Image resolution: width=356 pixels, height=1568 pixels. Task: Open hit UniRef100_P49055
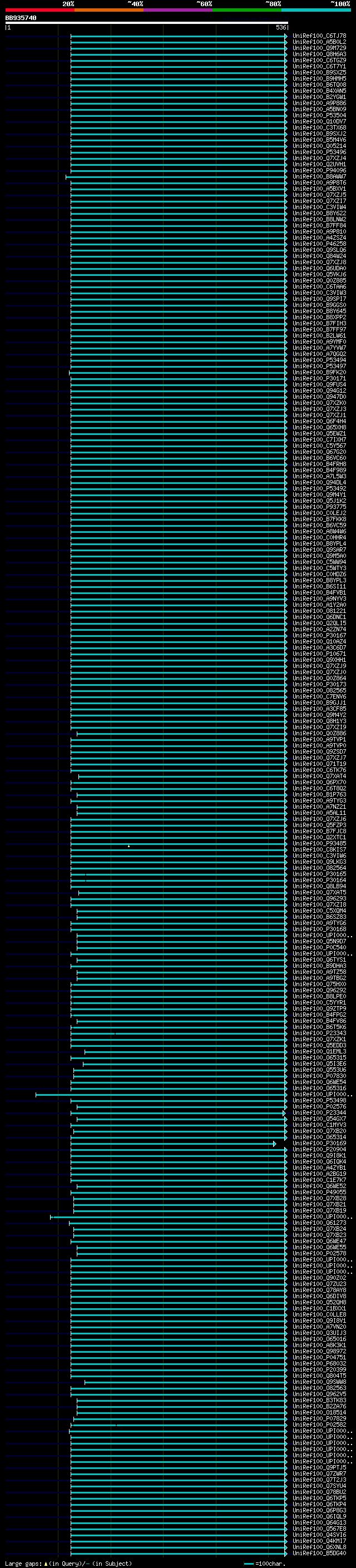click(x=319, y=1193)
